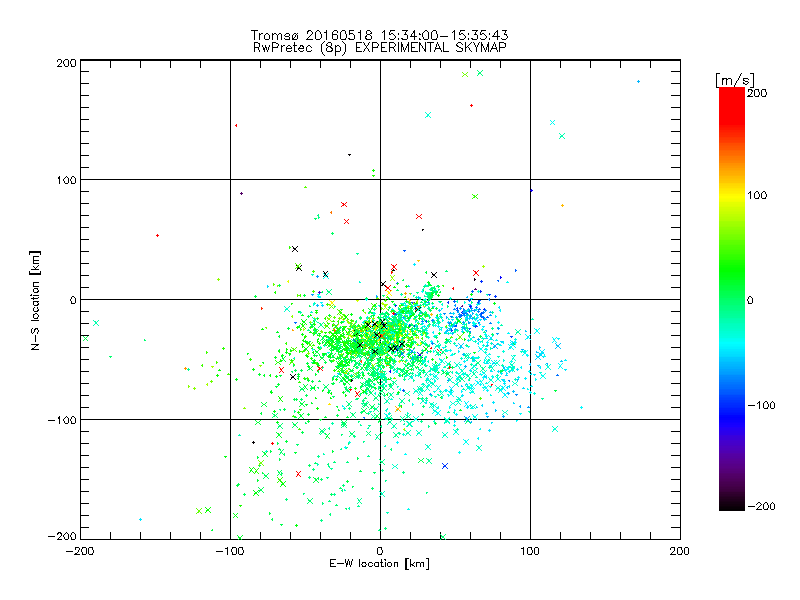Click the x-axis tick label '-200'
The height and width of the screenshot is (600, 800).
80,551
